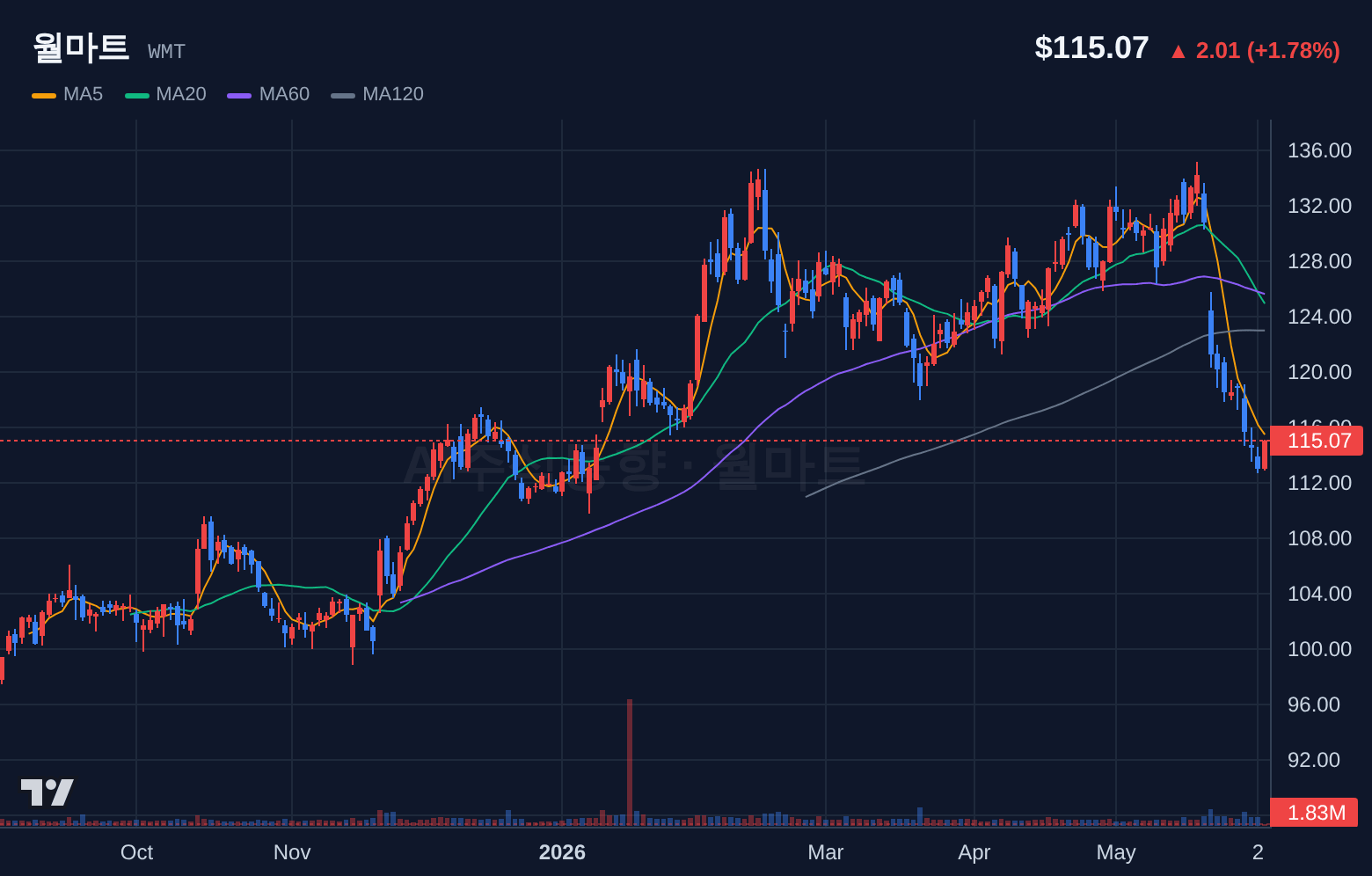This screenshot has width=1372, height=876.
Task: Click the 92.00 price axis value
Action: (1314, 760)
